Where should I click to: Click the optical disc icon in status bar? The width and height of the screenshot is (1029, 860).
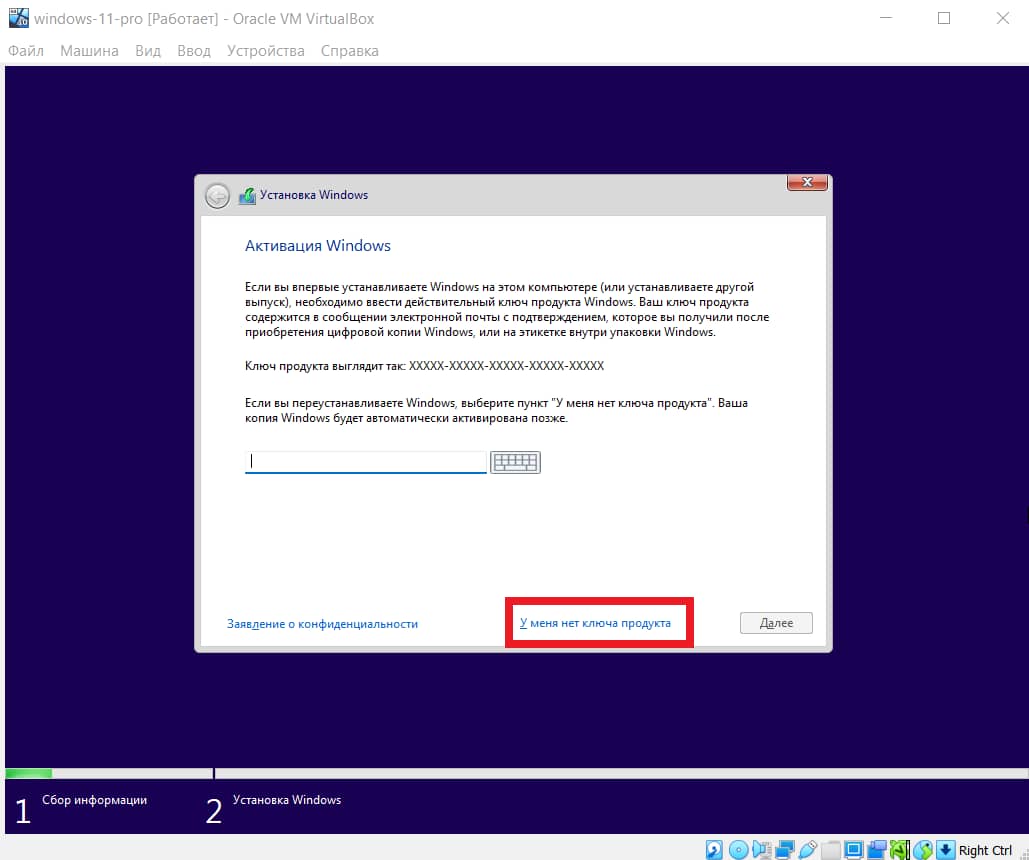[739, 849]
